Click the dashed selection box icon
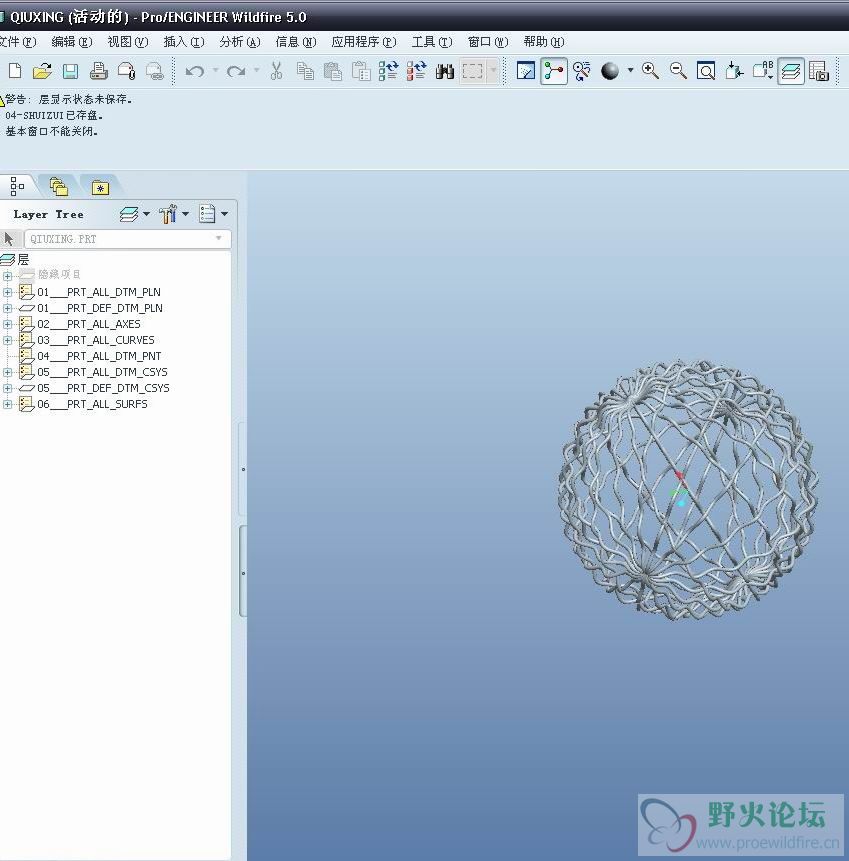Image resolution: width=849 pixels, height=861 pixels. click(x=472, y=71)
